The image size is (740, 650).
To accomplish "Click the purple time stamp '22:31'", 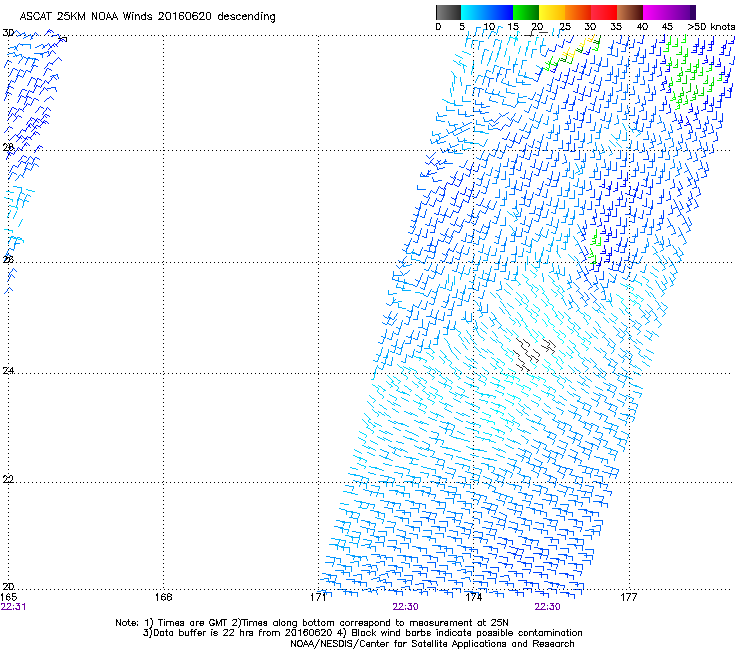I will coord(13,607).
